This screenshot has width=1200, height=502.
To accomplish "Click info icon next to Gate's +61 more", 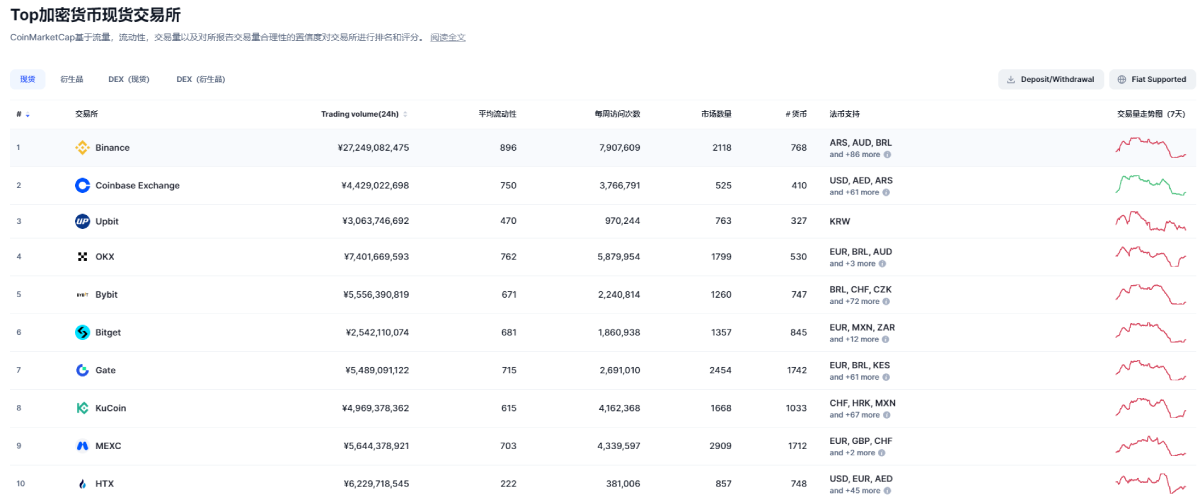I will [886, 377].
